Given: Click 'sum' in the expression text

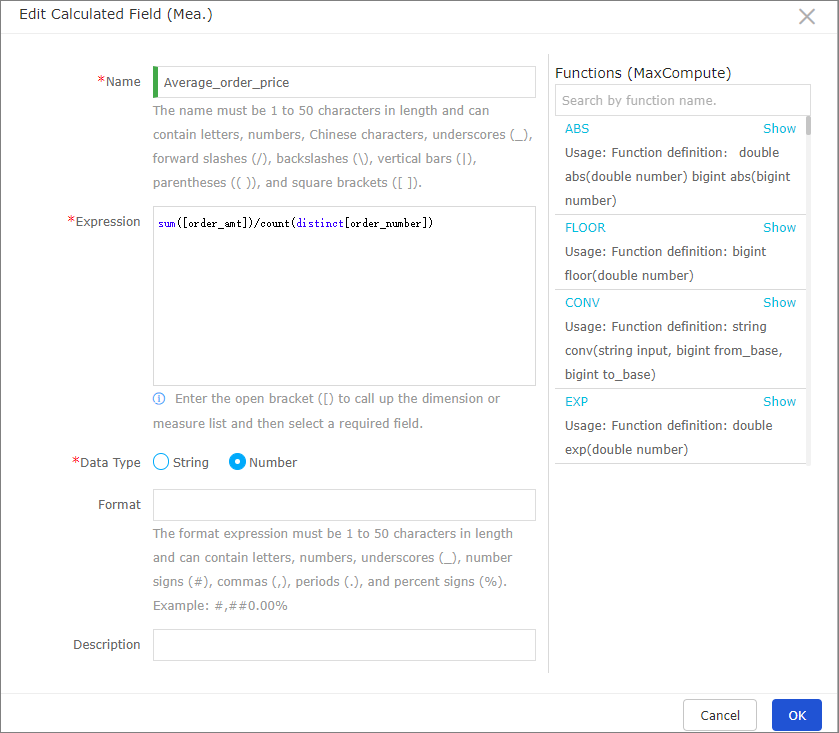Looking at the screenshot, I should (x=167, y=223).
